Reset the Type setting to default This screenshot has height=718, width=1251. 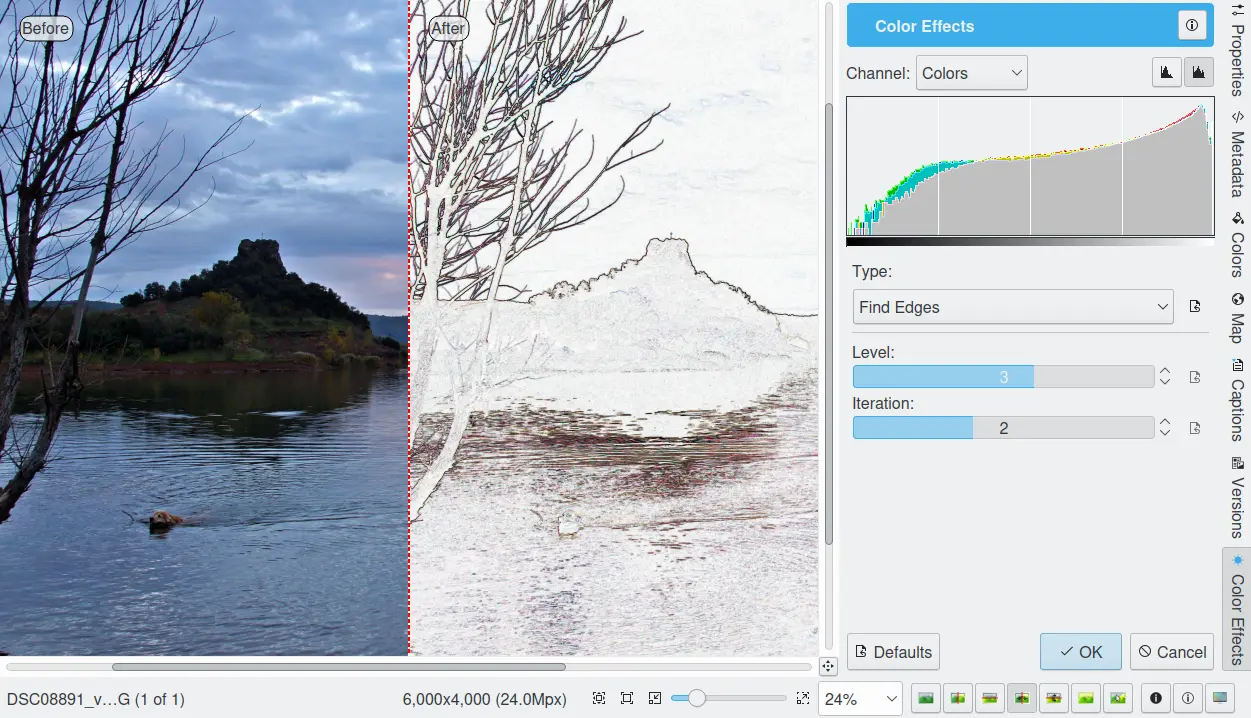[1194, 307]
